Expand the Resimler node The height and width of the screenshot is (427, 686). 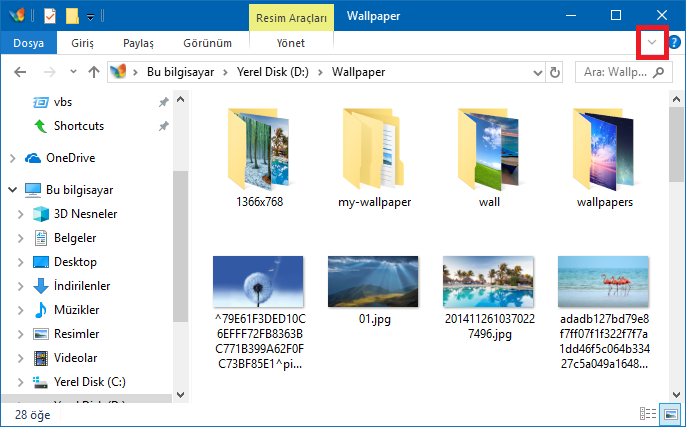(x=21, y=335)
